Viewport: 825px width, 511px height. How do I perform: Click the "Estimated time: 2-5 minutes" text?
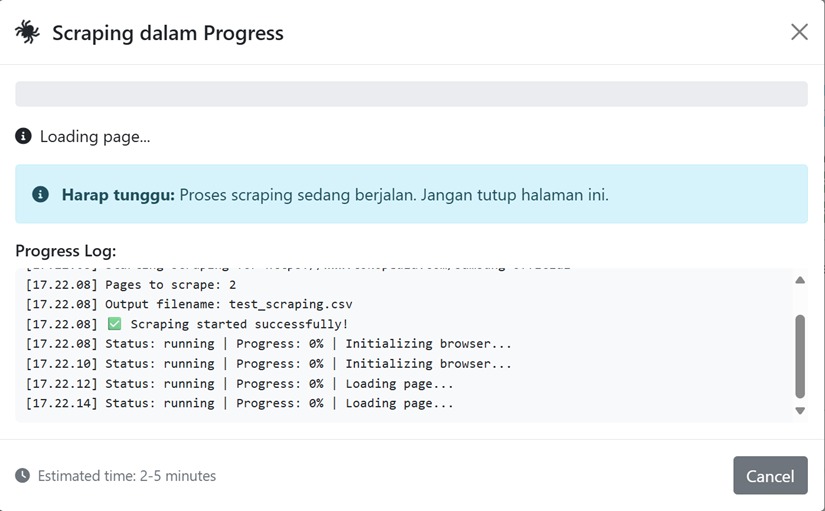coord(126,476)
